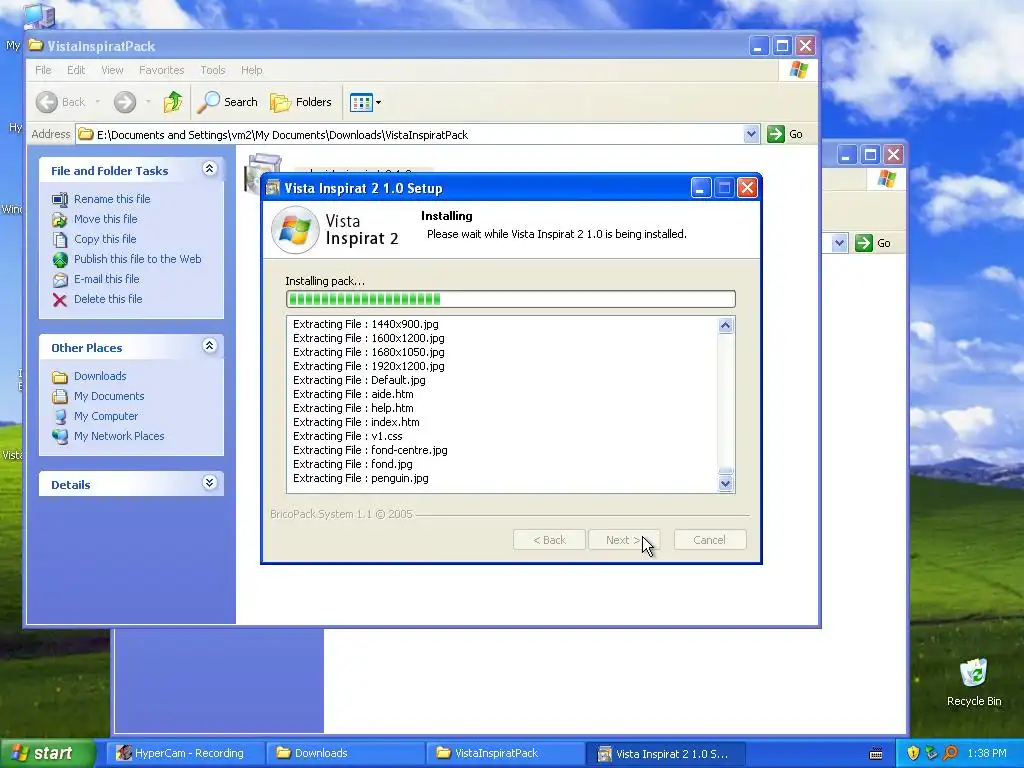Viewport: 1024px width, 768px height.
Task: Expand address dropdown in the Downloads window
Action: pos(839,243)
